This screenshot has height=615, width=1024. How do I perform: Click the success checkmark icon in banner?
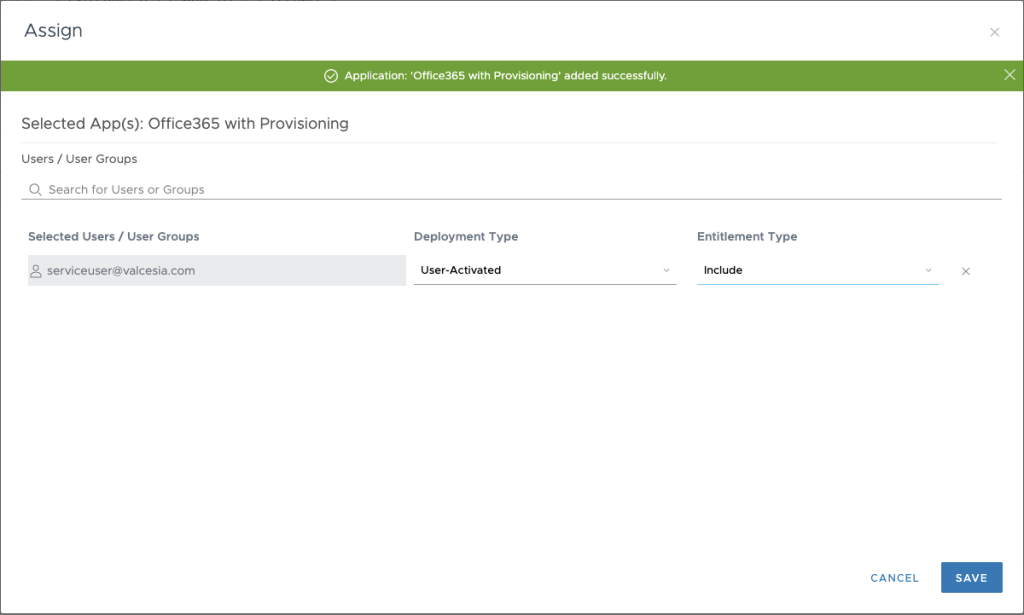(331, 76)
